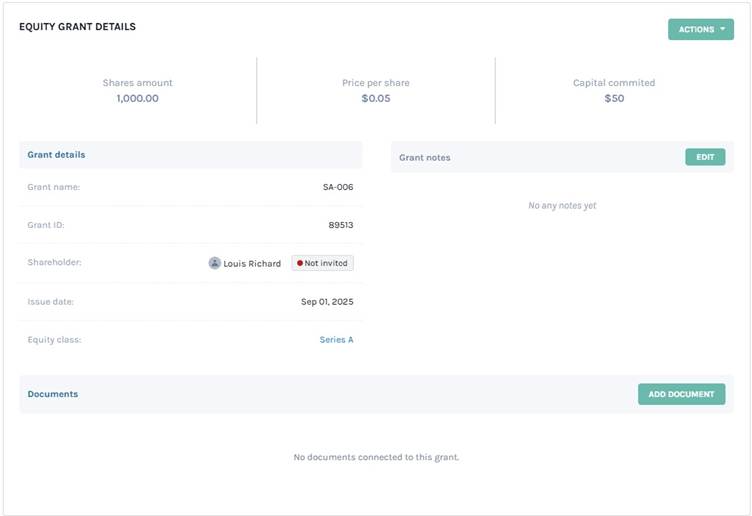Select the shareholder name Louis Richard
The height and width of the screenshot is (516, 752).
click(251, 264)
